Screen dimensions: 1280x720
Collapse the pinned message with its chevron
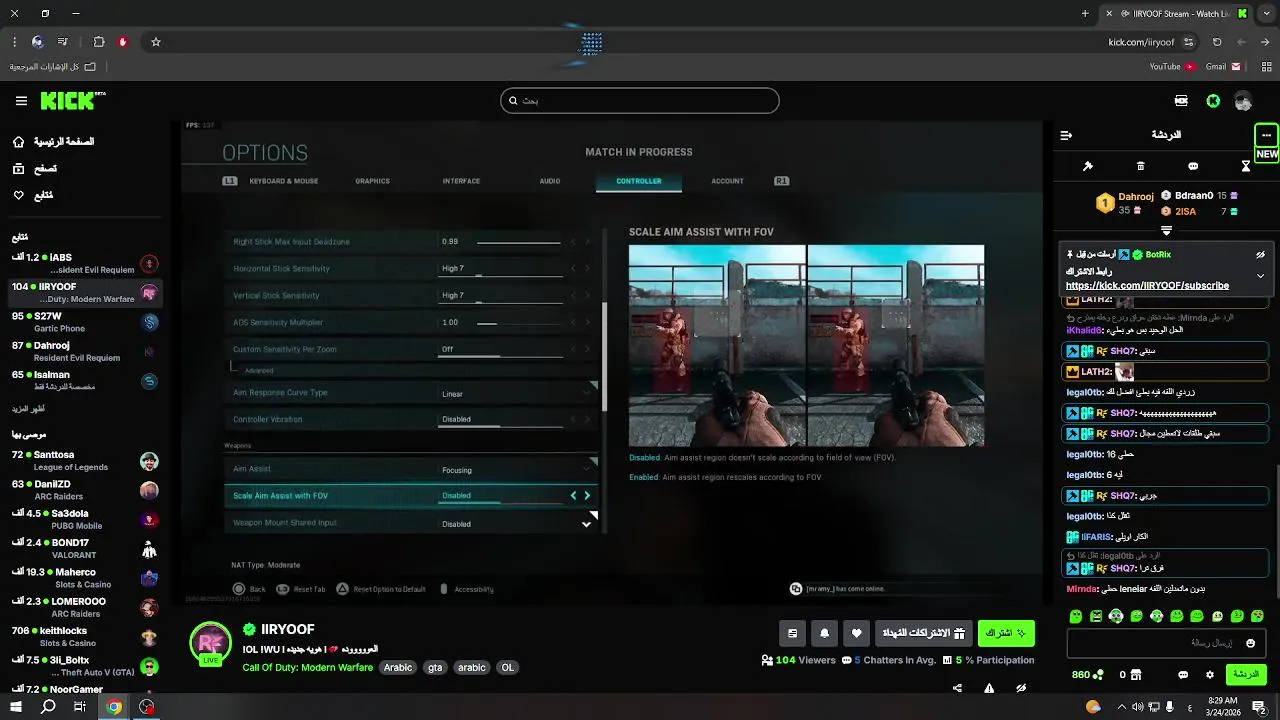pos(1261,276)
